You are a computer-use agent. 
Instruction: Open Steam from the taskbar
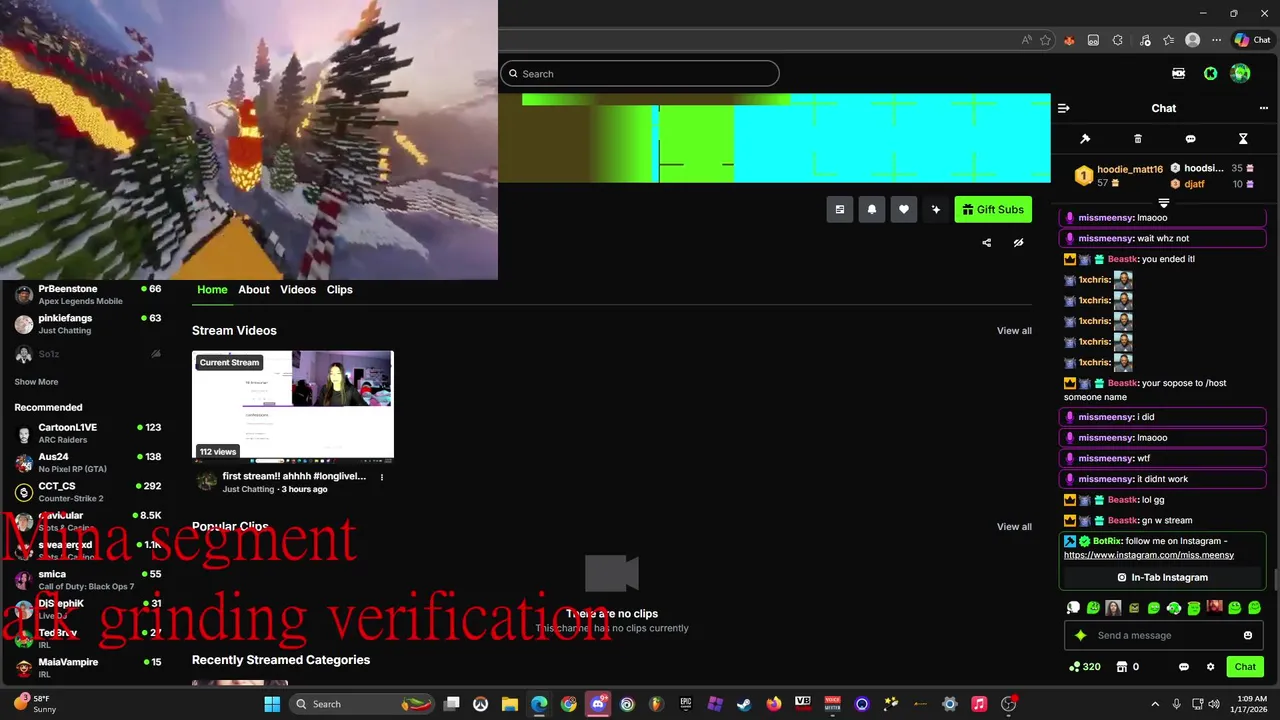click(744, 704)
